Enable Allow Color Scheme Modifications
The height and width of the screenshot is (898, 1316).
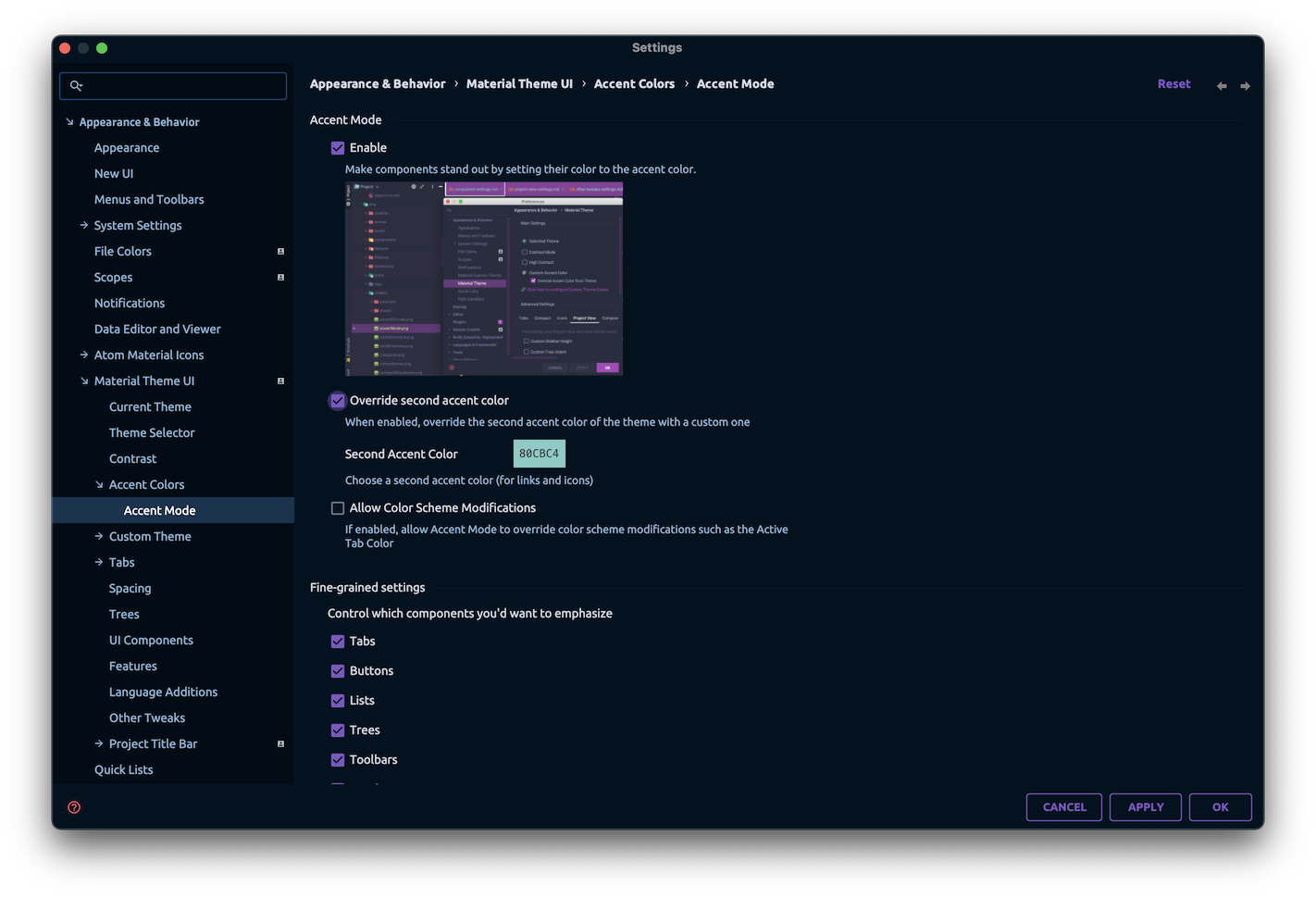(x=338, y=507)
